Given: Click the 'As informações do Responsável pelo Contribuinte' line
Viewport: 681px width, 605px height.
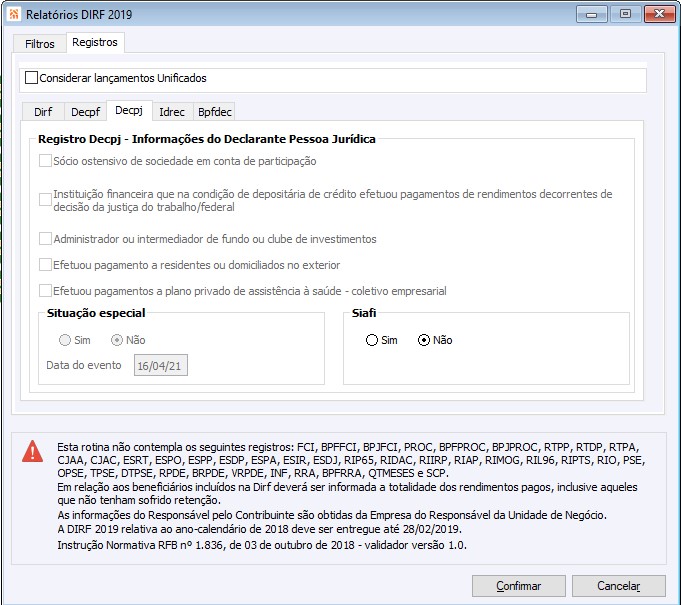Looking at the screenshot, I should point(332,515).
